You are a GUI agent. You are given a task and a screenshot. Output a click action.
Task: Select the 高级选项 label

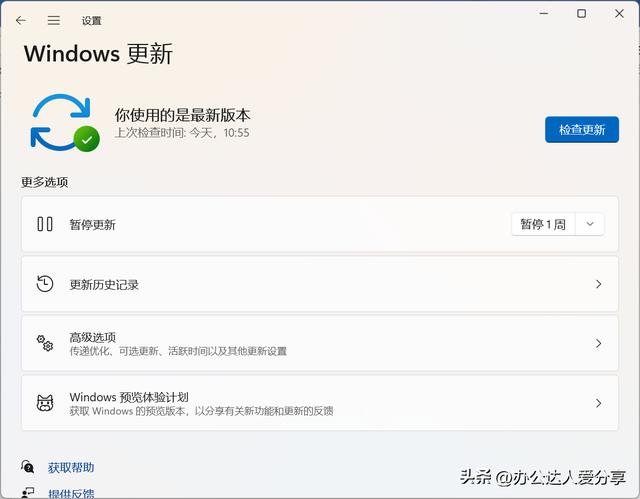pos(93,337)
